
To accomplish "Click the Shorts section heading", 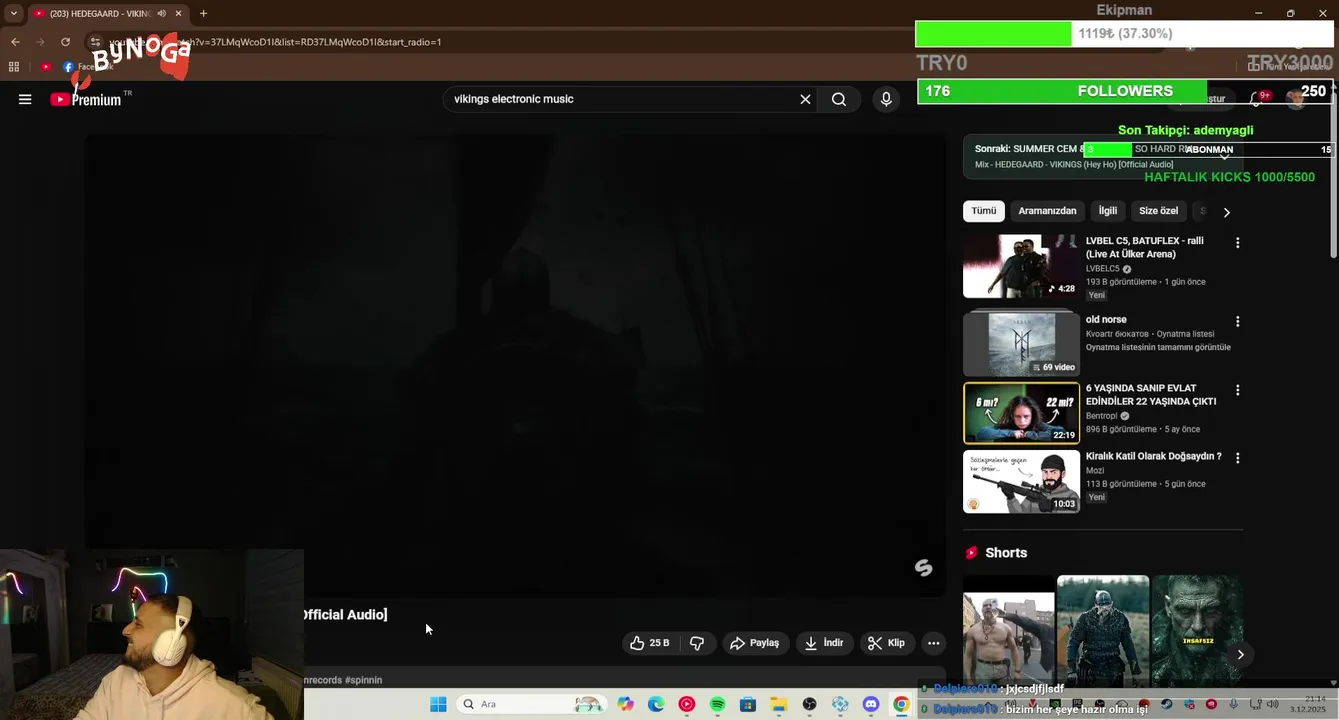I will (x=1006, y=553).
